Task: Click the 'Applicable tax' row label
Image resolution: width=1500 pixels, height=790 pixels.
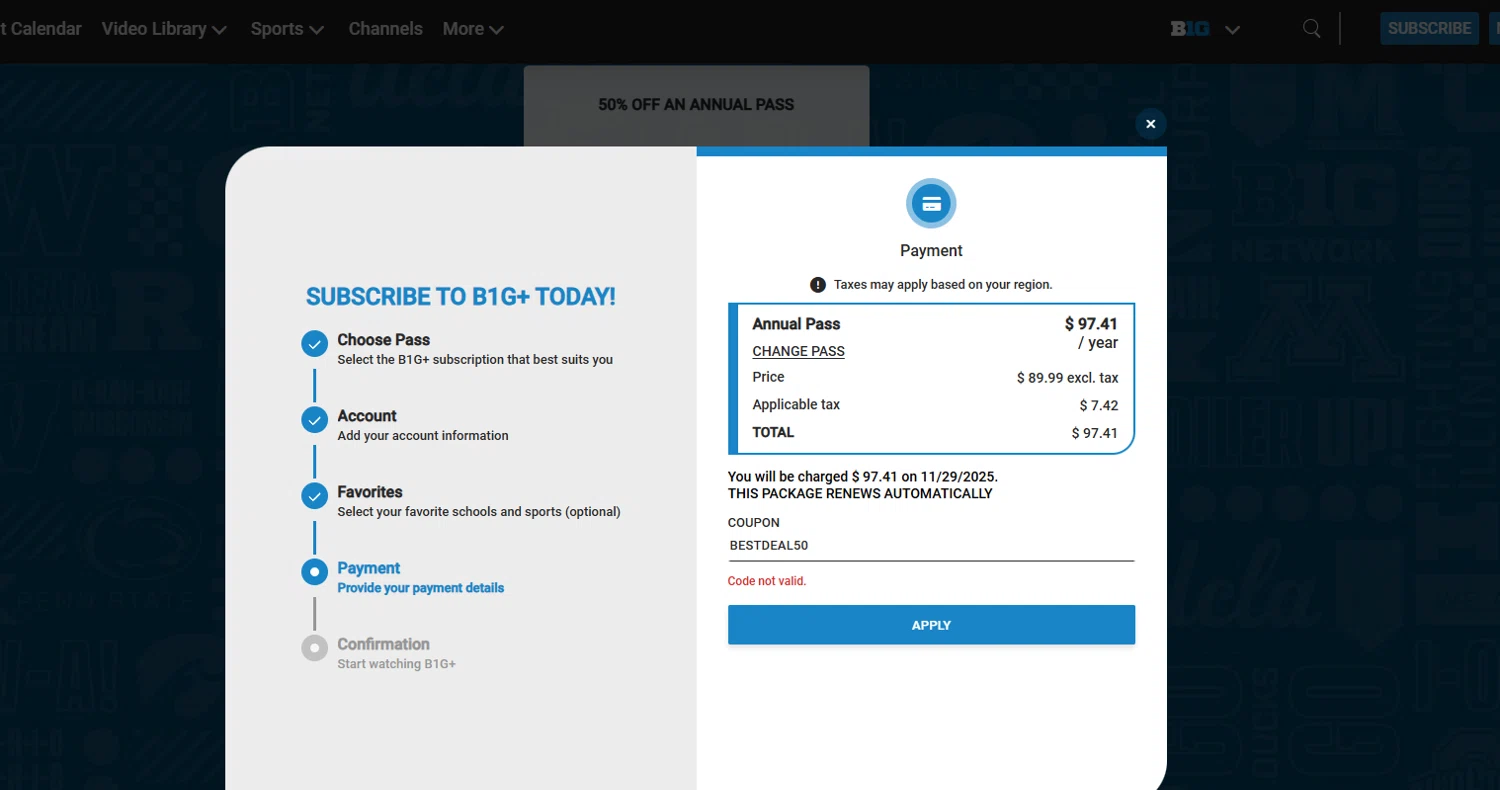Action: point(796,405)
